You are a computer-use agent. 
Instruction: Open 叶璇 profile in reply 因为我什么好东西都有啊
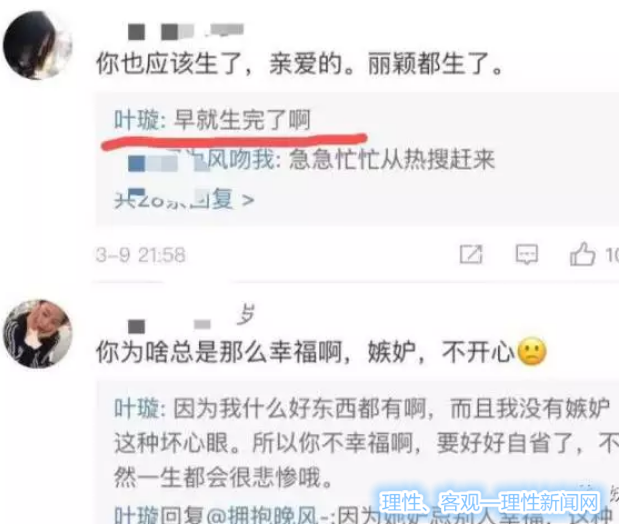[137, 408]
